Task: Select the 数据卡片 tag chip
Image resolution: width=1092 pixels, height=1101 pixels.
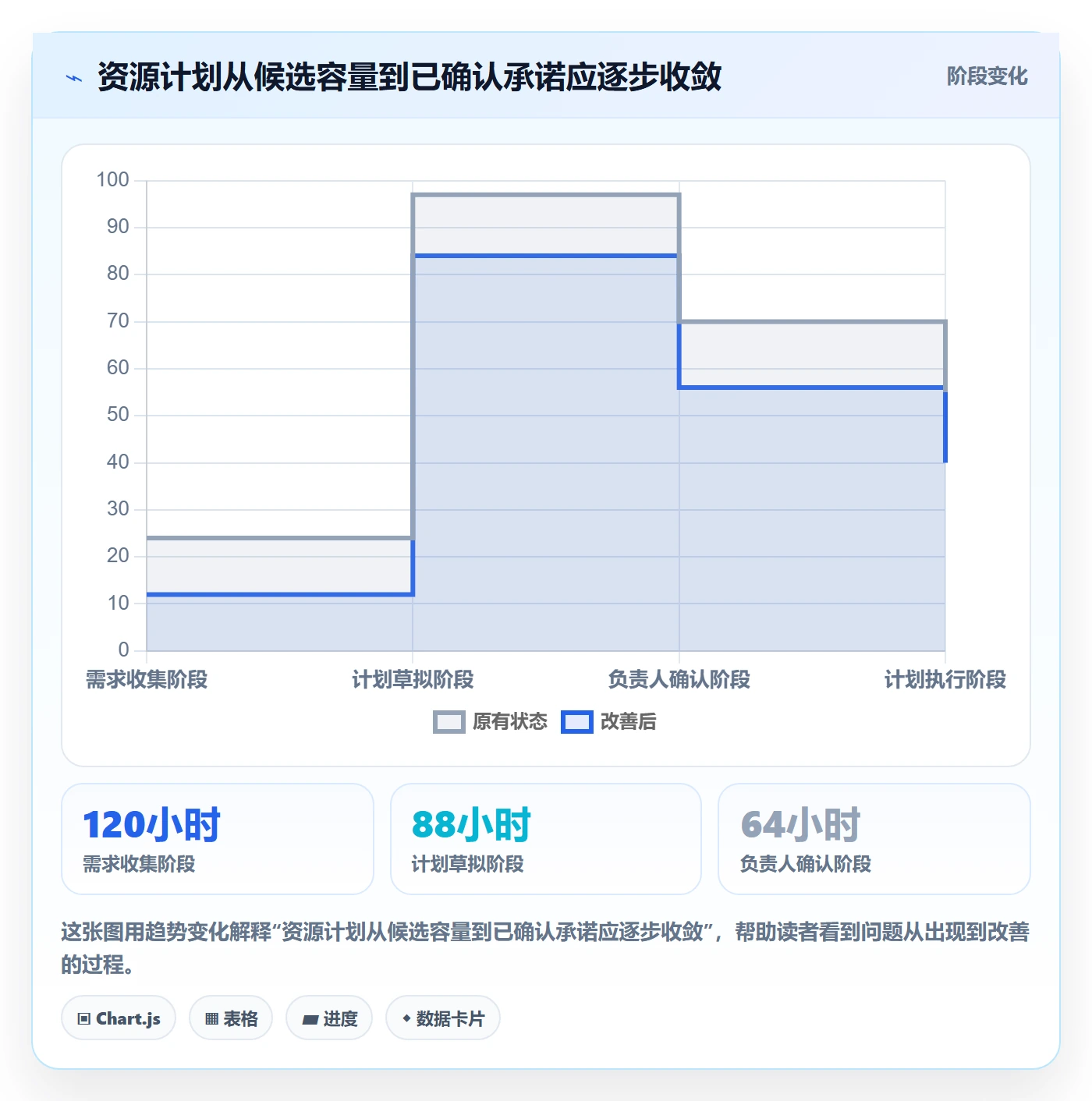Action: (x=443, y=1018)
